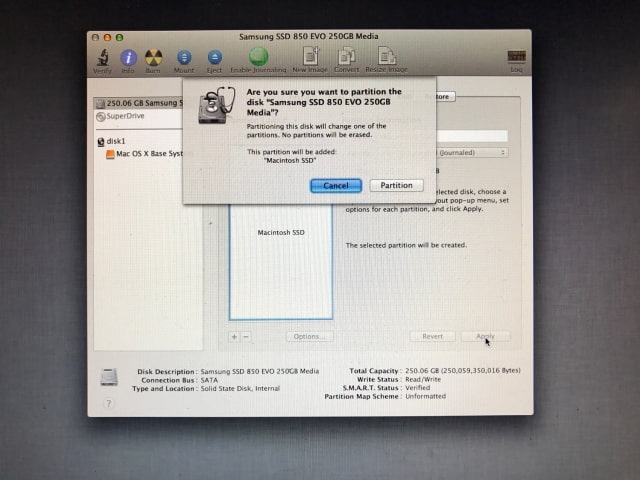The width and height of the screenshot is (640, 480).
Task: Confirm by clicking the Partition button
Action: 396,186
